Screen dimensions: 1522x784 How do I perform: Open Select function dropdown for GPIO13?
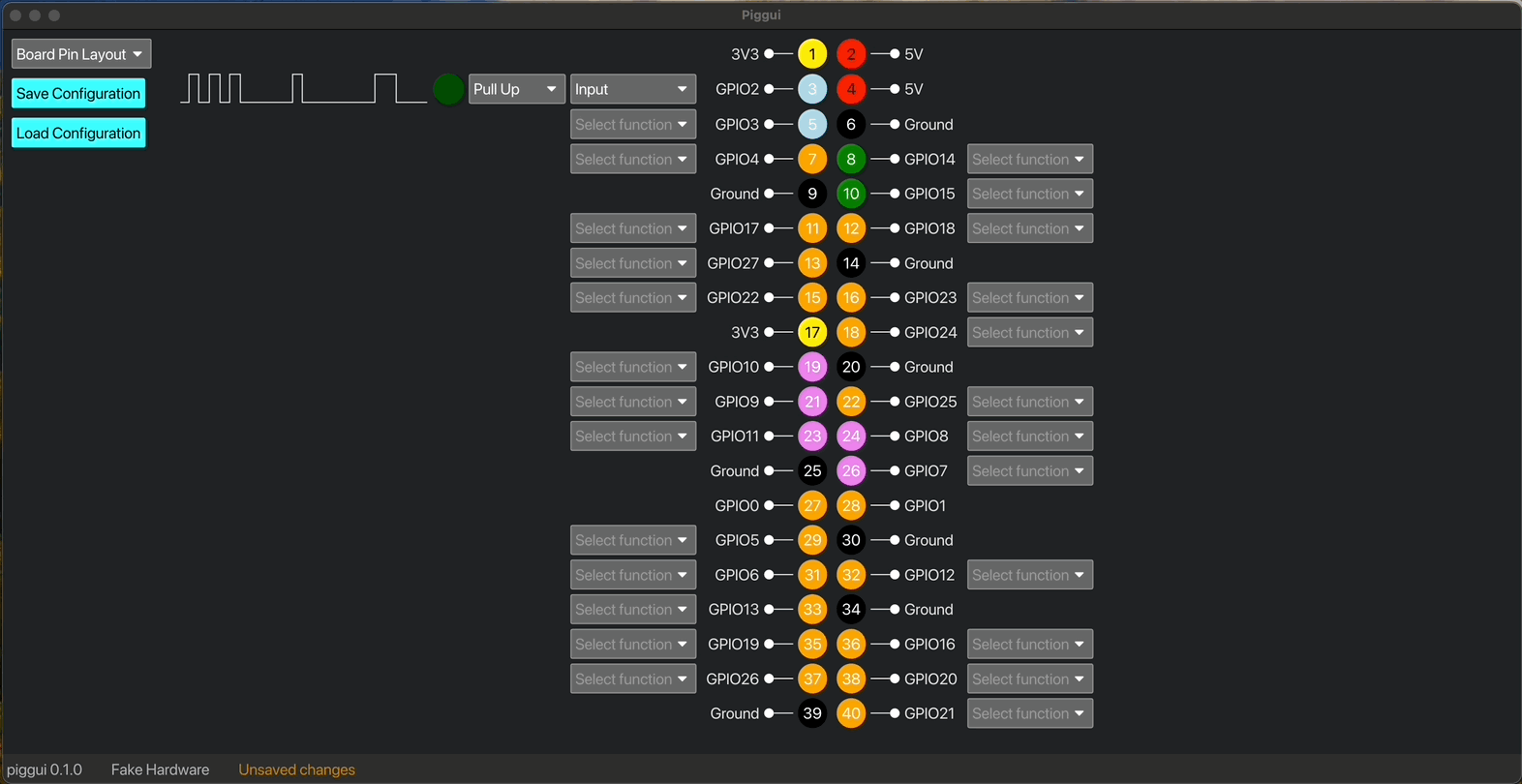pyautogui.click(x=633, y=610)
